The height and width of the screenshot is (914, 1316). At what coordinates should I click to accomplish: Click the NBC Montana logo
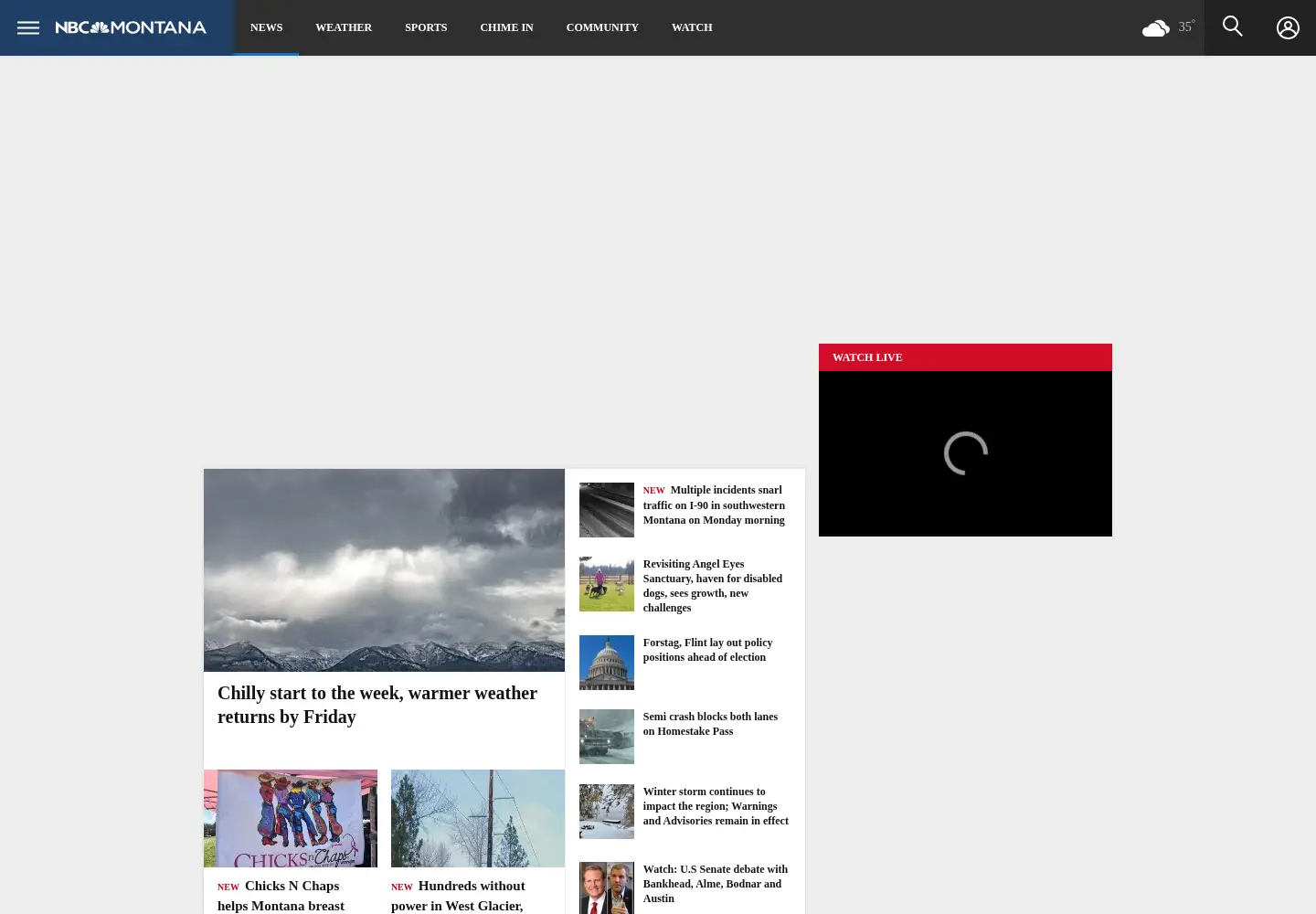(x=131, y=27)
